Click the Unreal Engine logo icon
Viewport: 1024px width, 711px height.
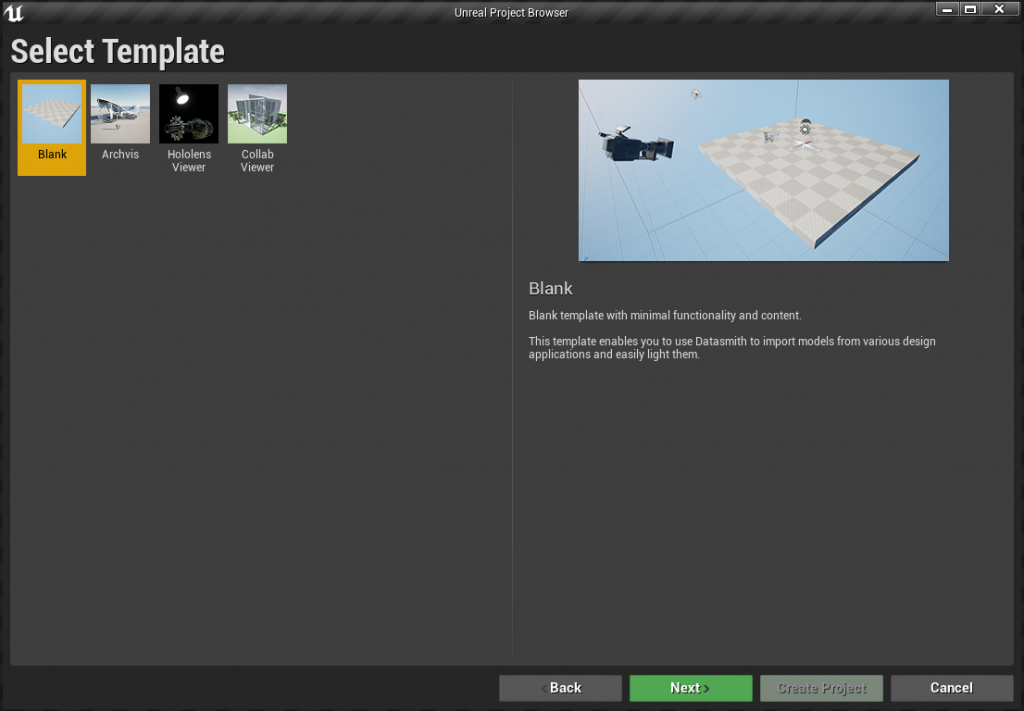click(13, 12)
